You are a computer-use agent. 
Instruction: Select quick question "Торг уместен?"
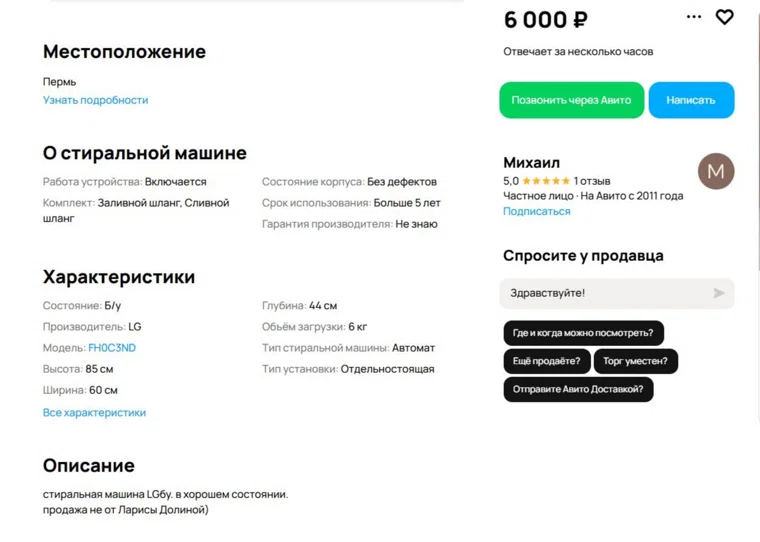coord(635,361)
